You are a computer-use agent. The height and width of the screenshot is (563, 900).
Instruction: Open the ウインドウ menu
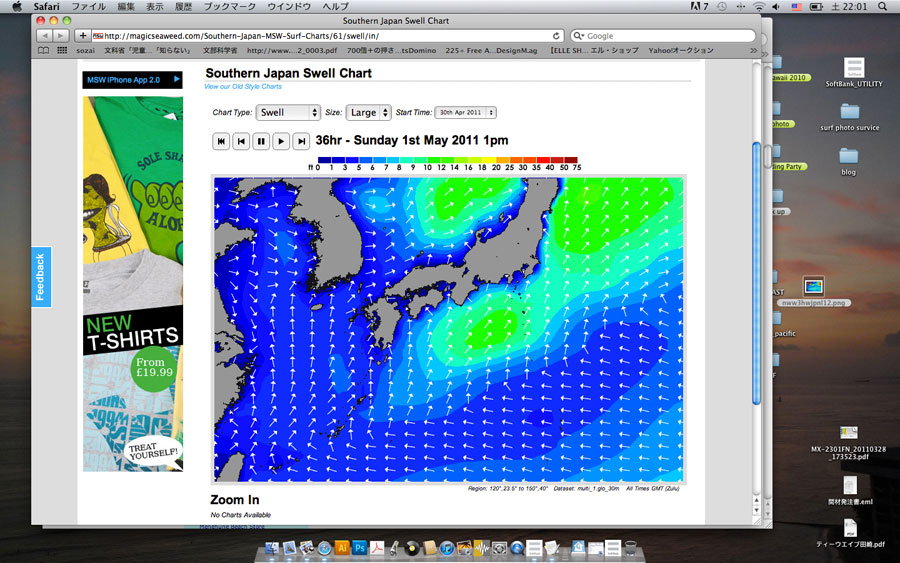point(289,6)
